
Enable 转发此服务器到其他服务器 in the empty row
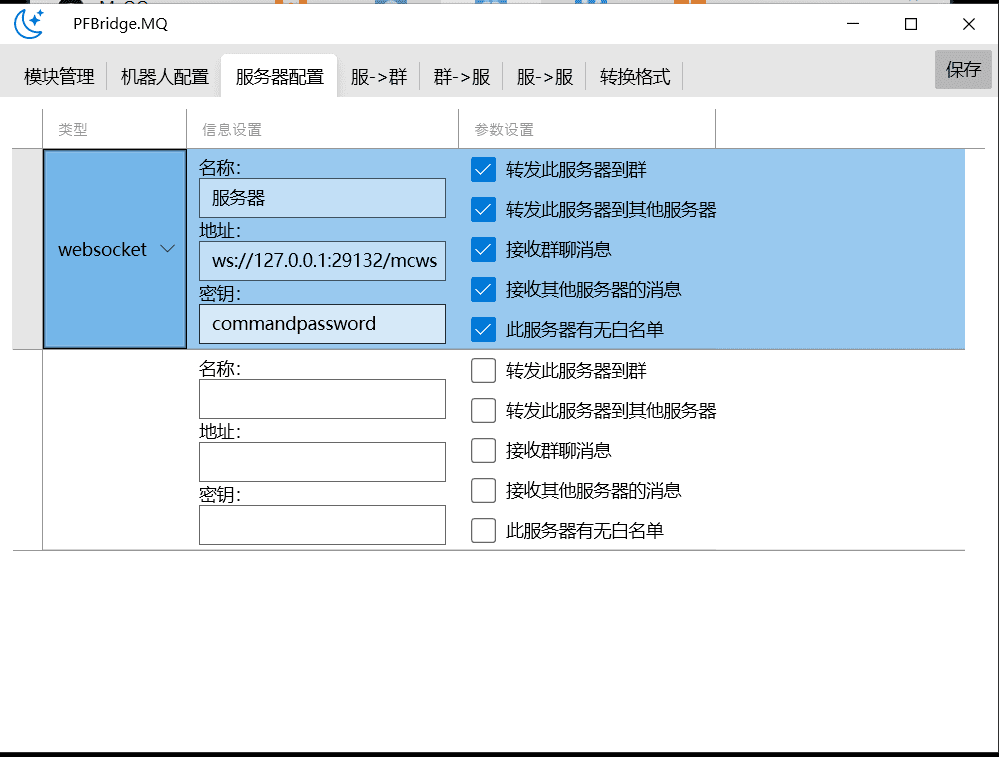tap(484, 411)
